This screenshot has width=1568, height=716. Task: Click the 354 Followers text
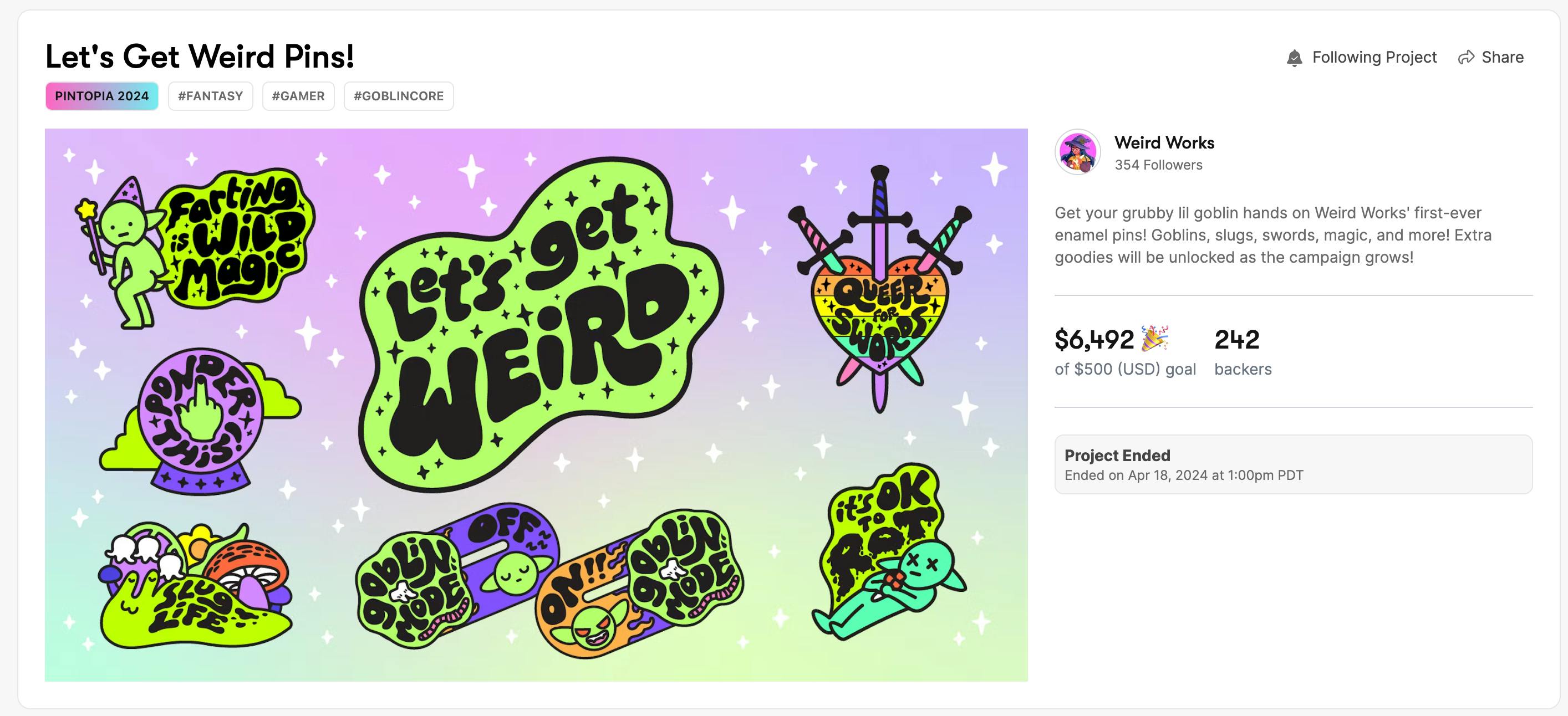(x=1158, y=165)
